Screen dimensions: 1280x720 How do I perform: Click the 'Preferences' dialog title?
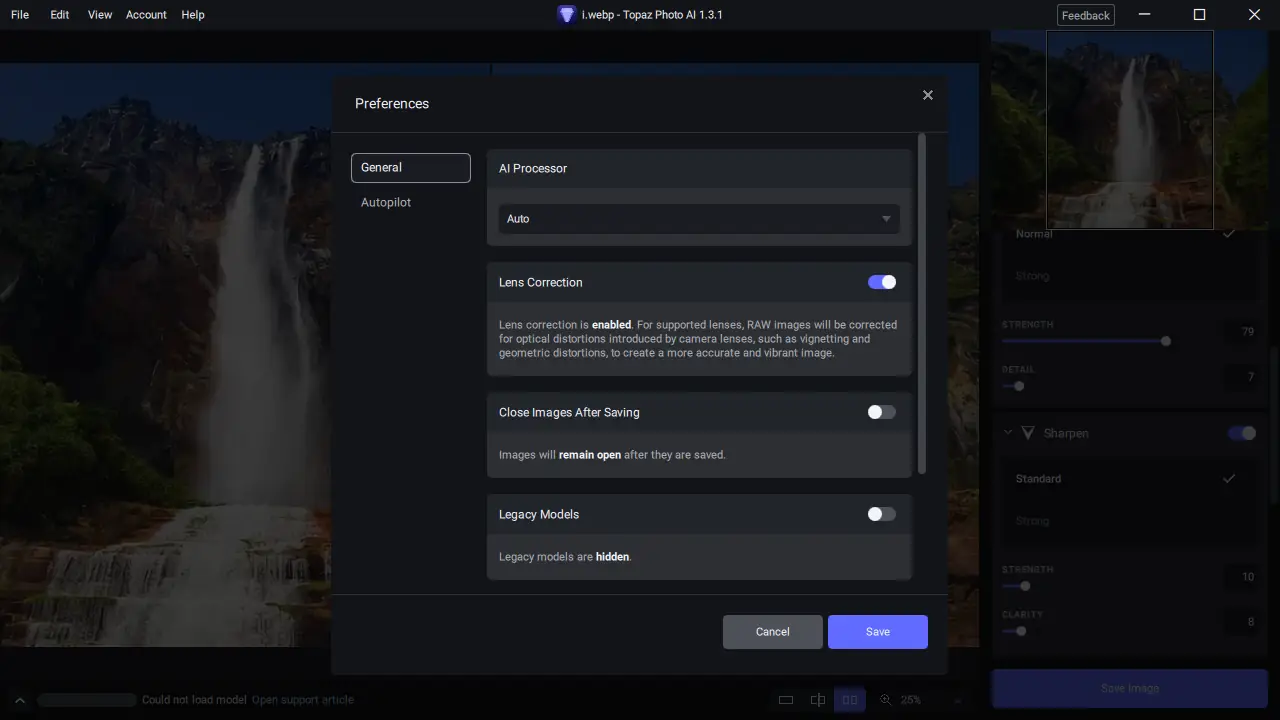click(x=392, y=104)
